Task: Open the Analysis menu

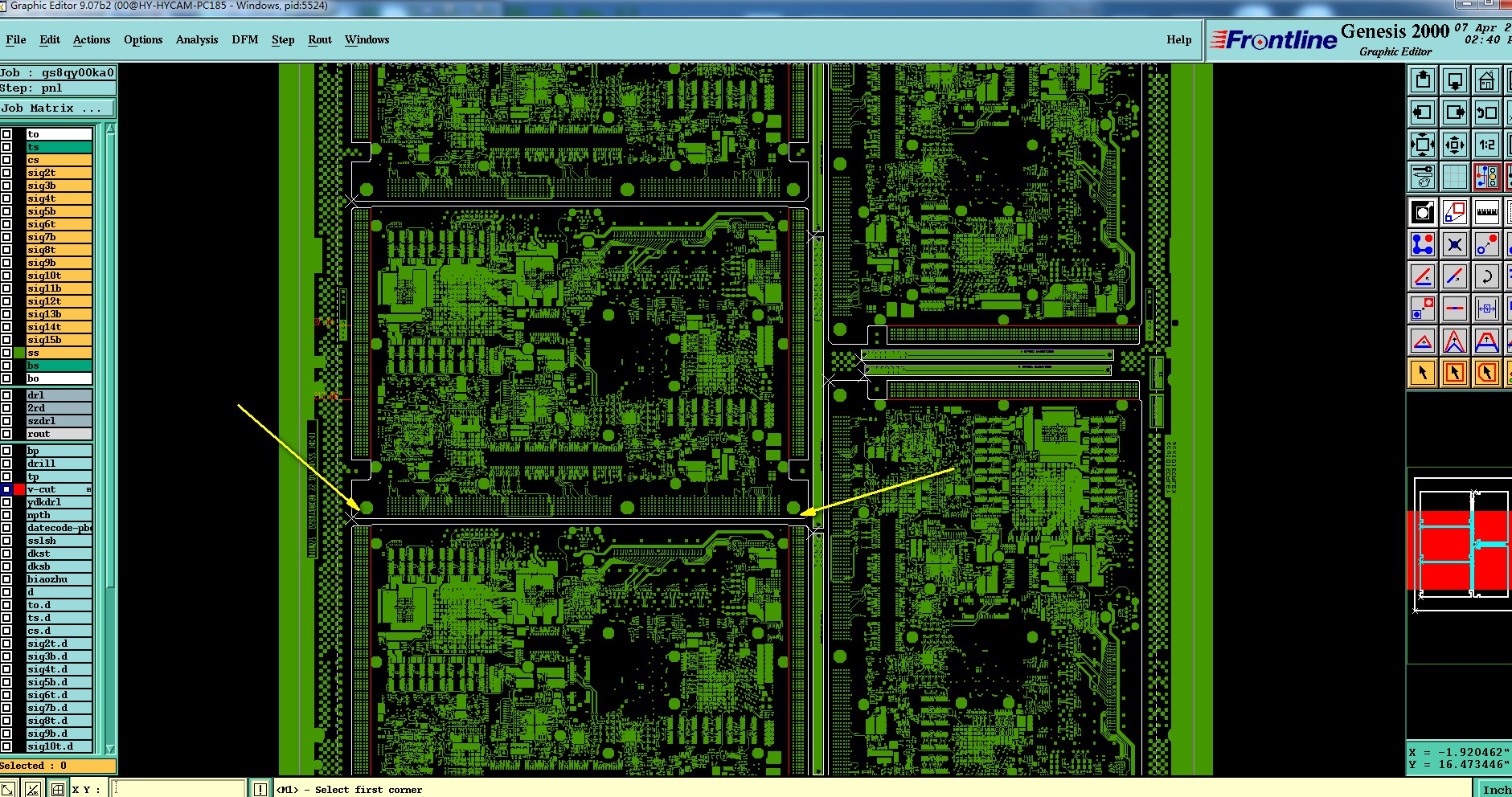Action: (197, 39)
